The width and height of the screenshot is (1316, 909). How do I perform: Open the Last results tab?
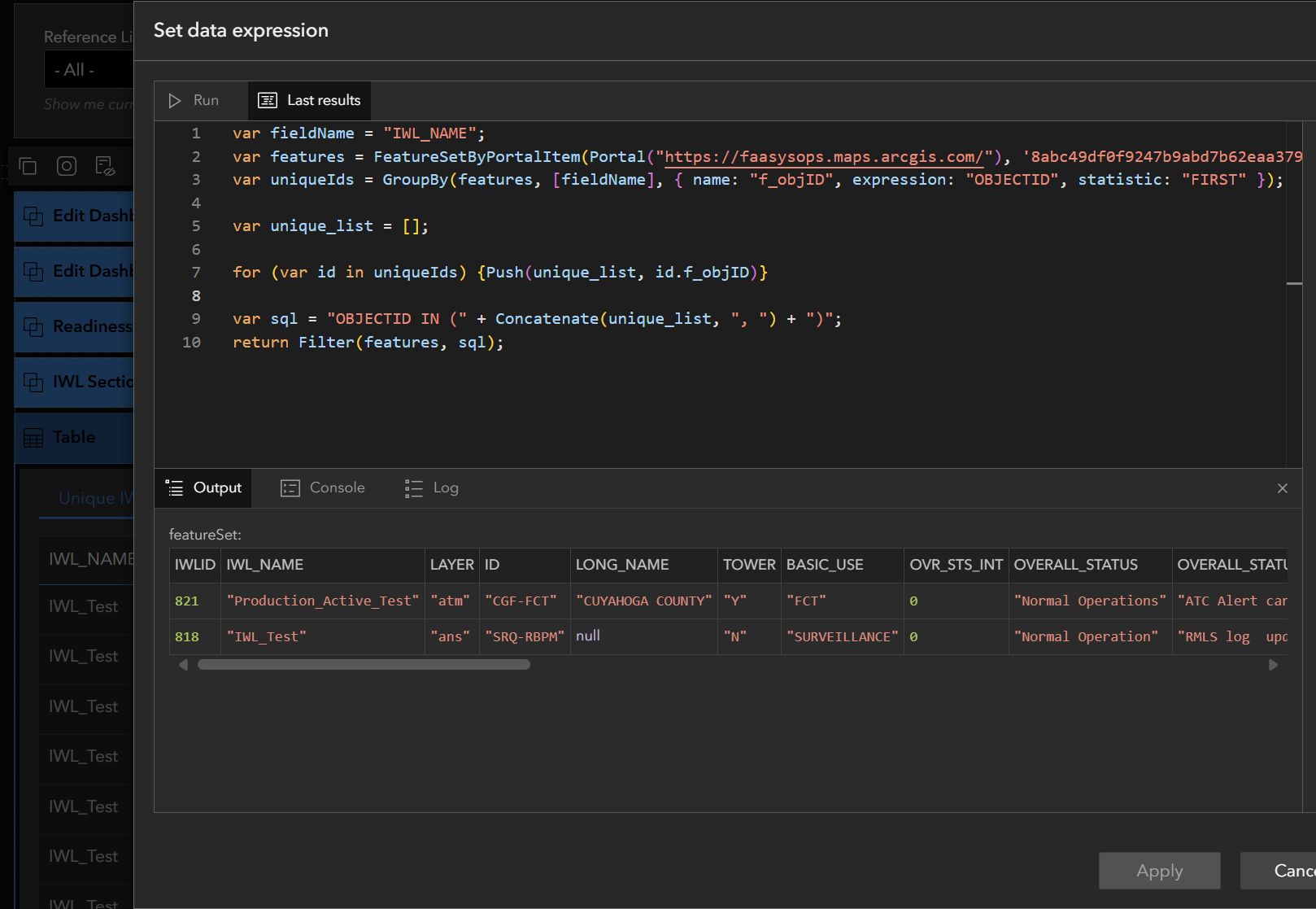click(310, 101)
